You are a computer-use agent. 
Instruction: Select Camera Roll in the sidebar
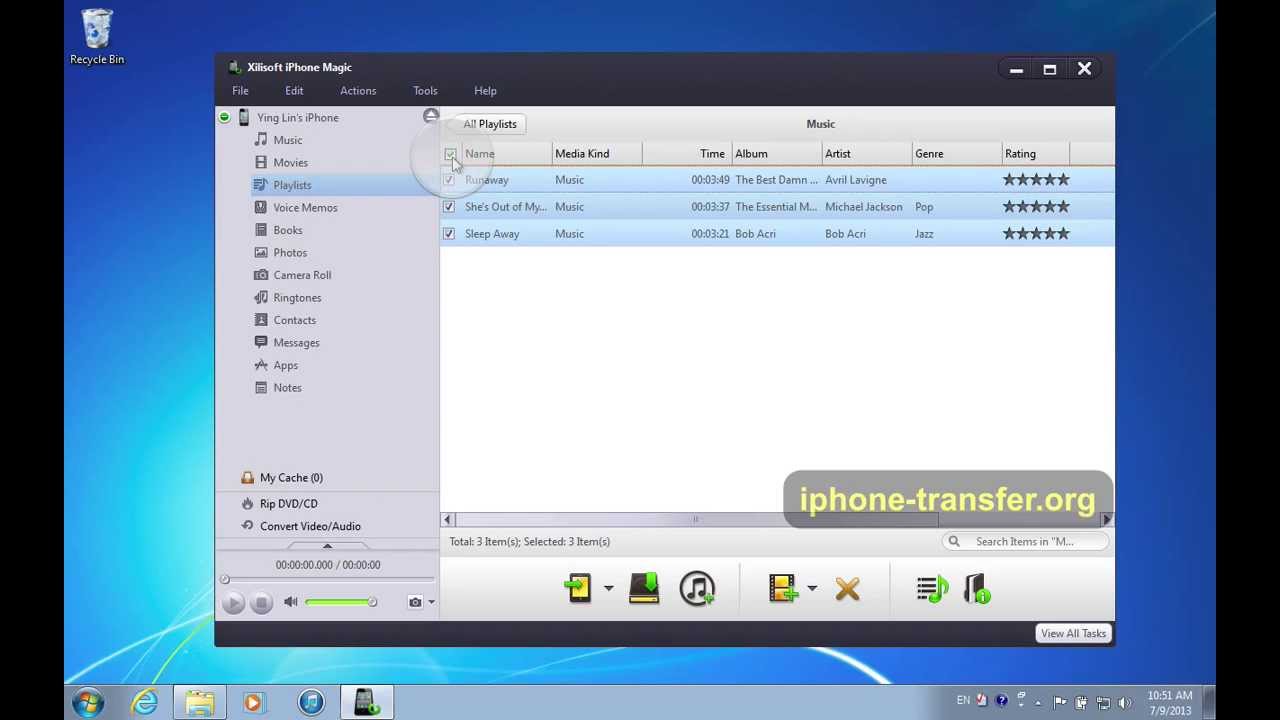(302, 275)
